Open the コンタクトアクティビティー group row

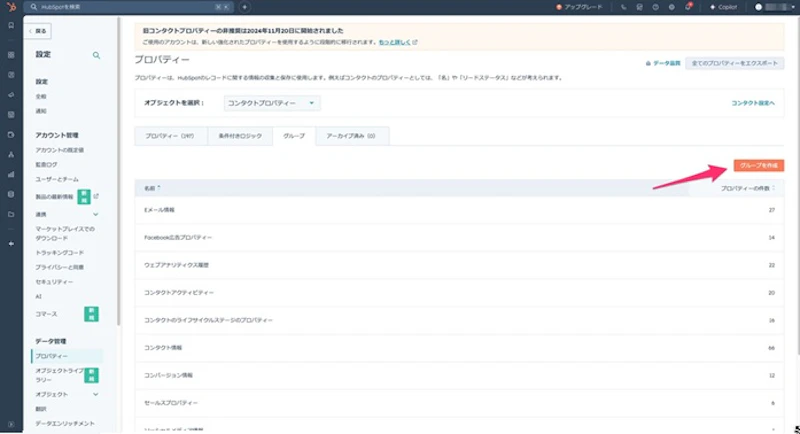click(459, 293)
